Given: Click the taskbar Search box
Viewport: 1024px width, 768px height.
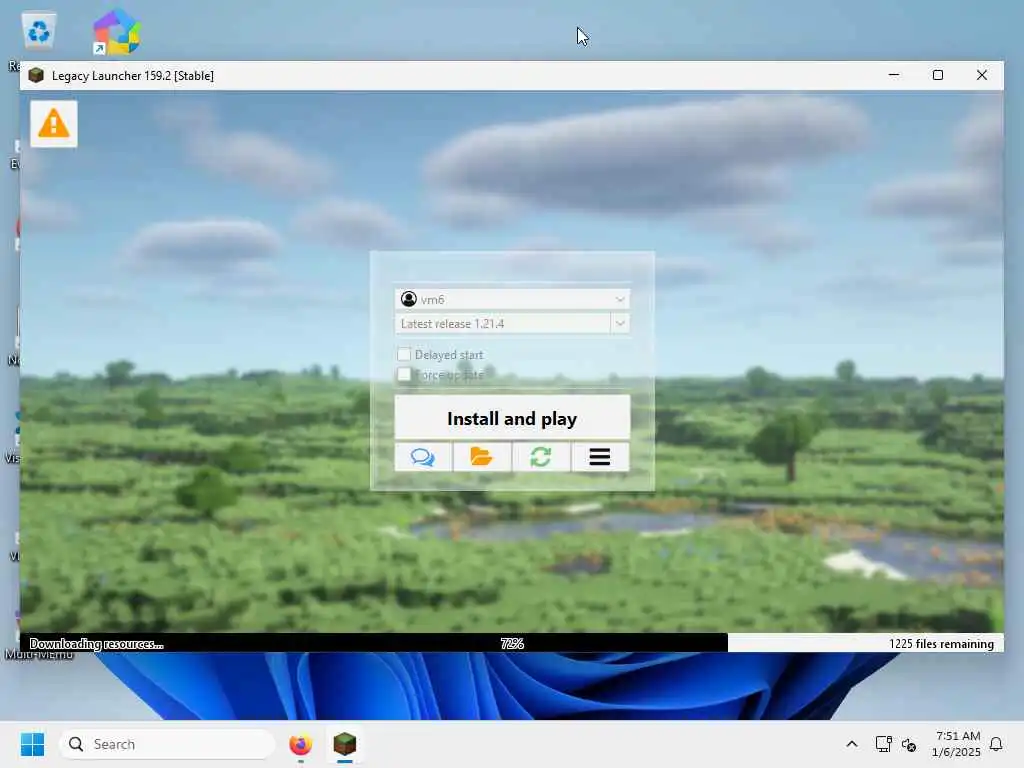Looking at the screenshot, I should click(x=167, y=744).
